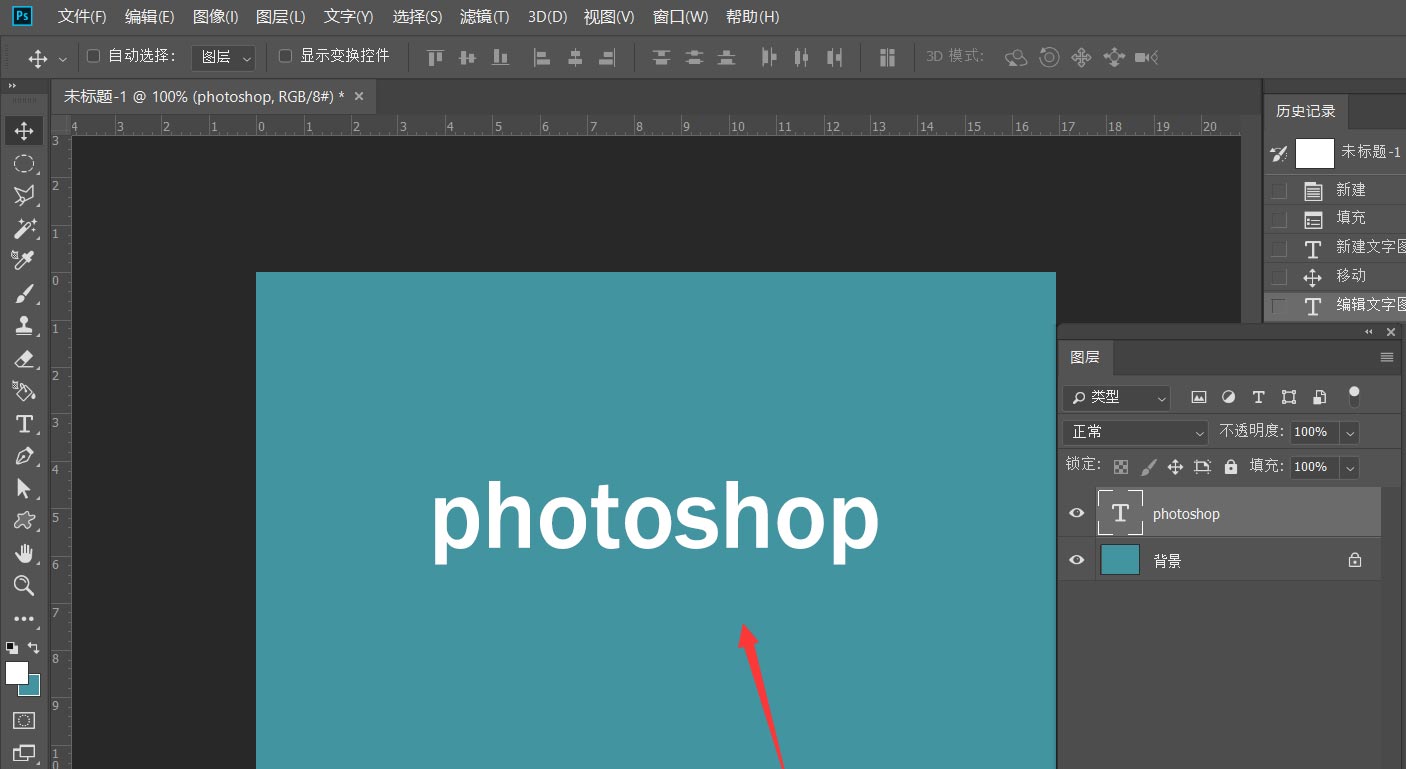Toggle layer filtering switch on or off
Screen dimensions: 1406x769
point(1354,396)
